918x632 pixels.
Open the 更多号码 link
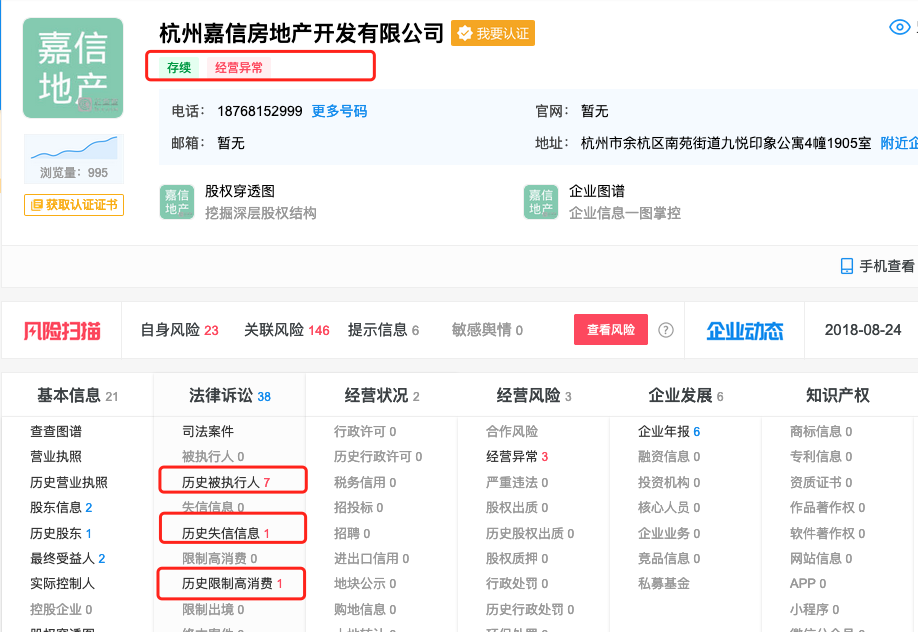339,111
